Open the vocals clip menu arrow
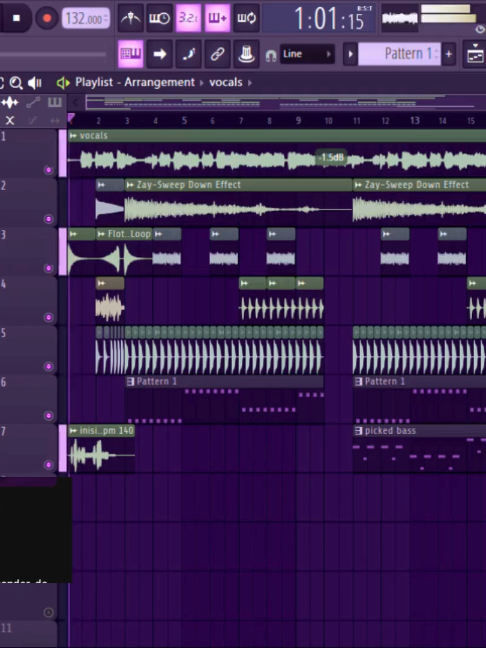 coord(73,136)
